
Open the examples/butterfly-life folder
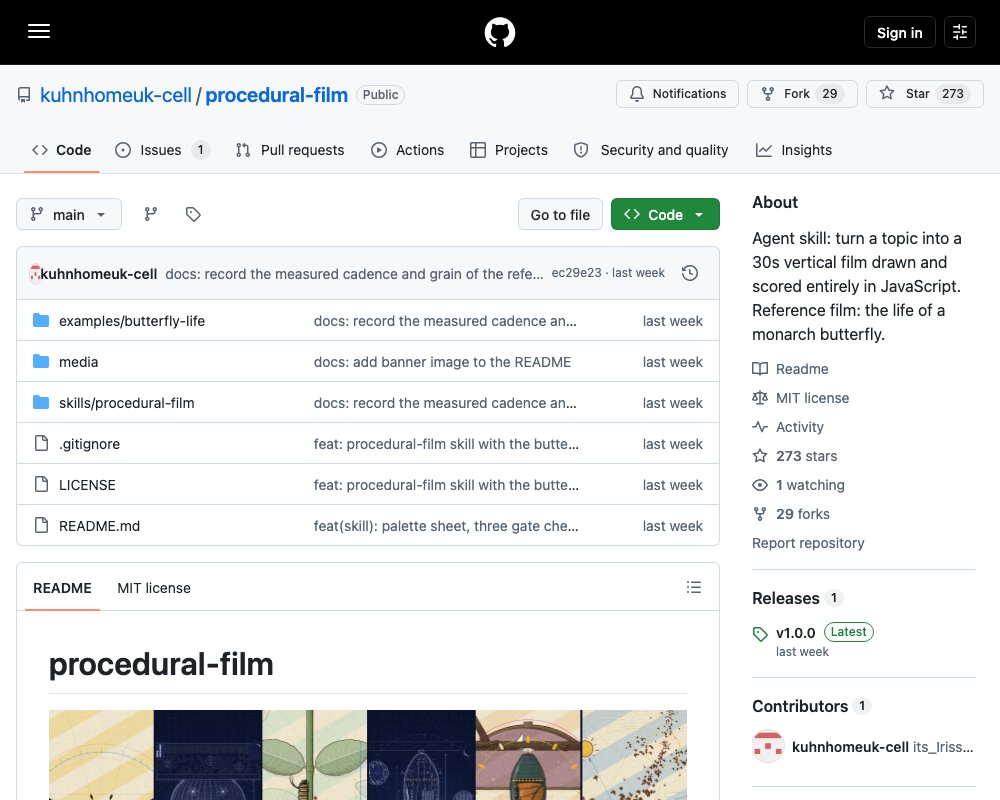tap(132, 321)
